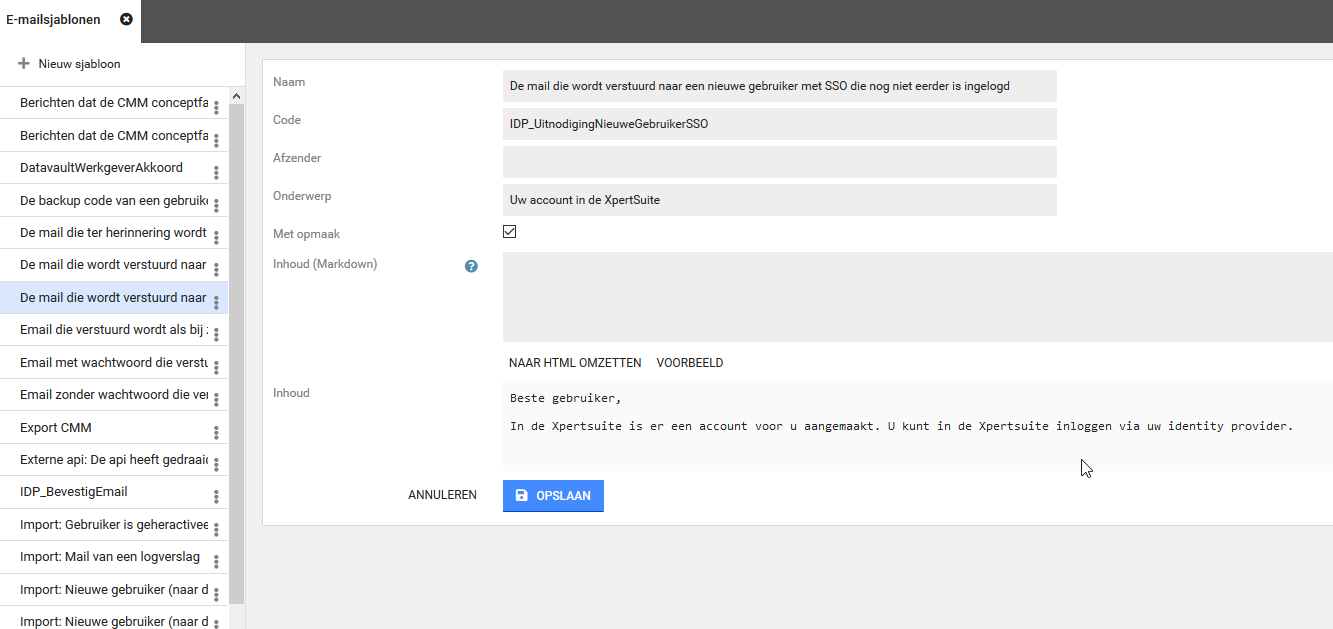
Task: Click Annuleren to cancel changes
Action: [442, 495]
